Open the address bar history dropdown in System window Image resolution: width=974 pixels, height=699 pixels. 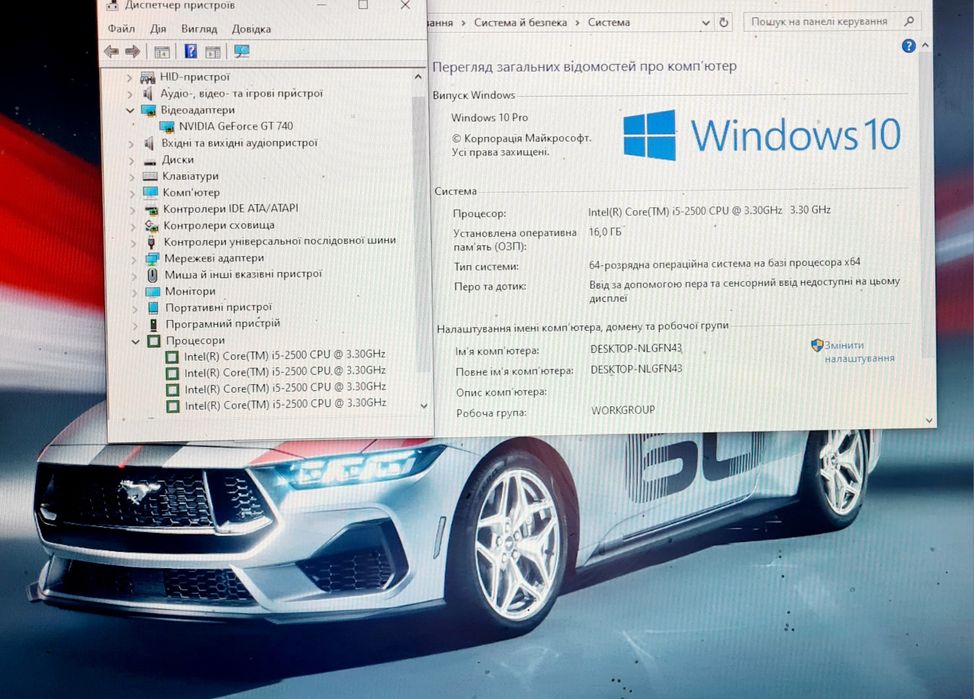[705, 23]
